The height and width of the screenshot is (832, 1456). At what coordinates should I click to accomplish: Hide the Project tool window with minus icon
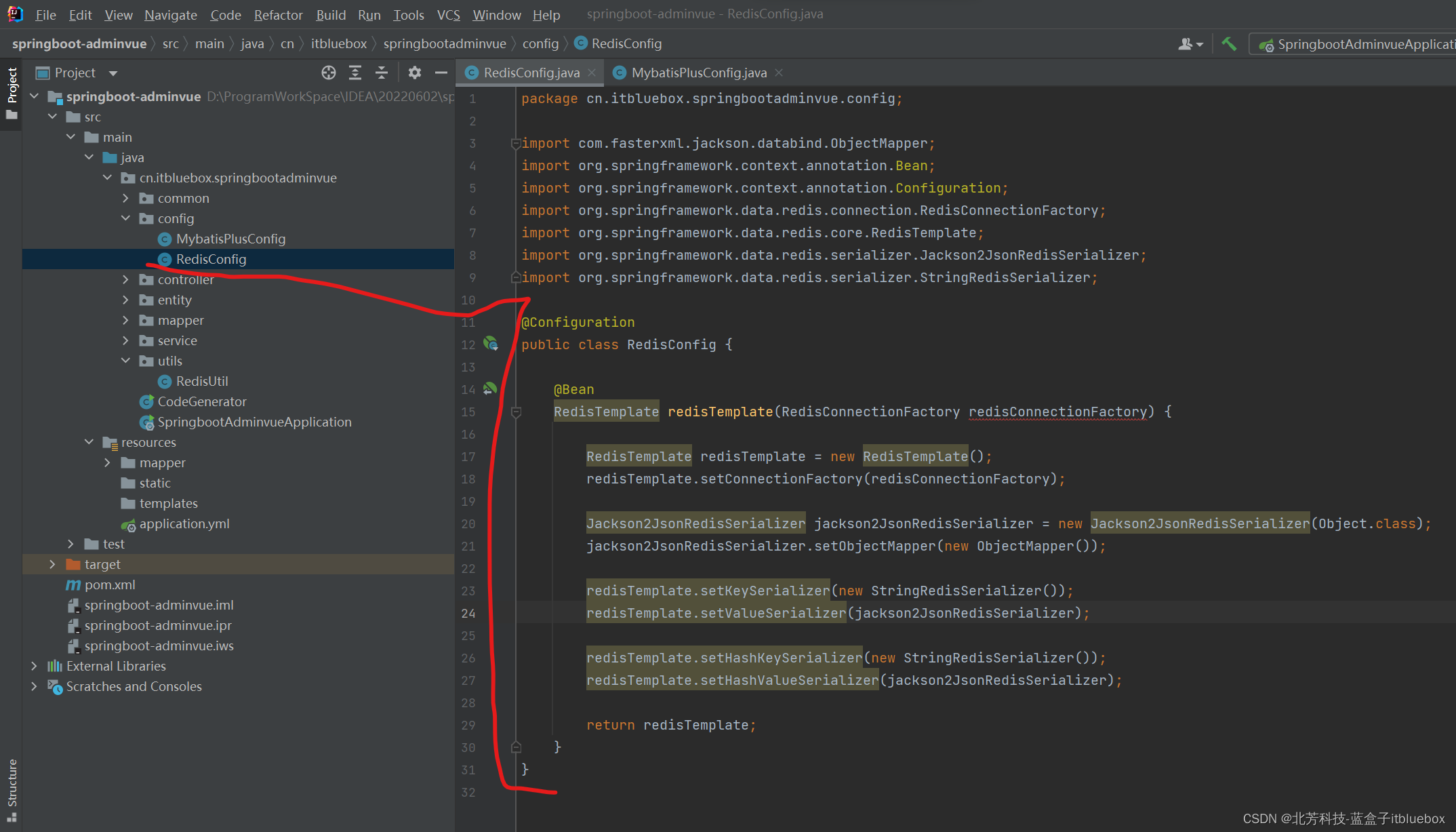click(441, 73)
